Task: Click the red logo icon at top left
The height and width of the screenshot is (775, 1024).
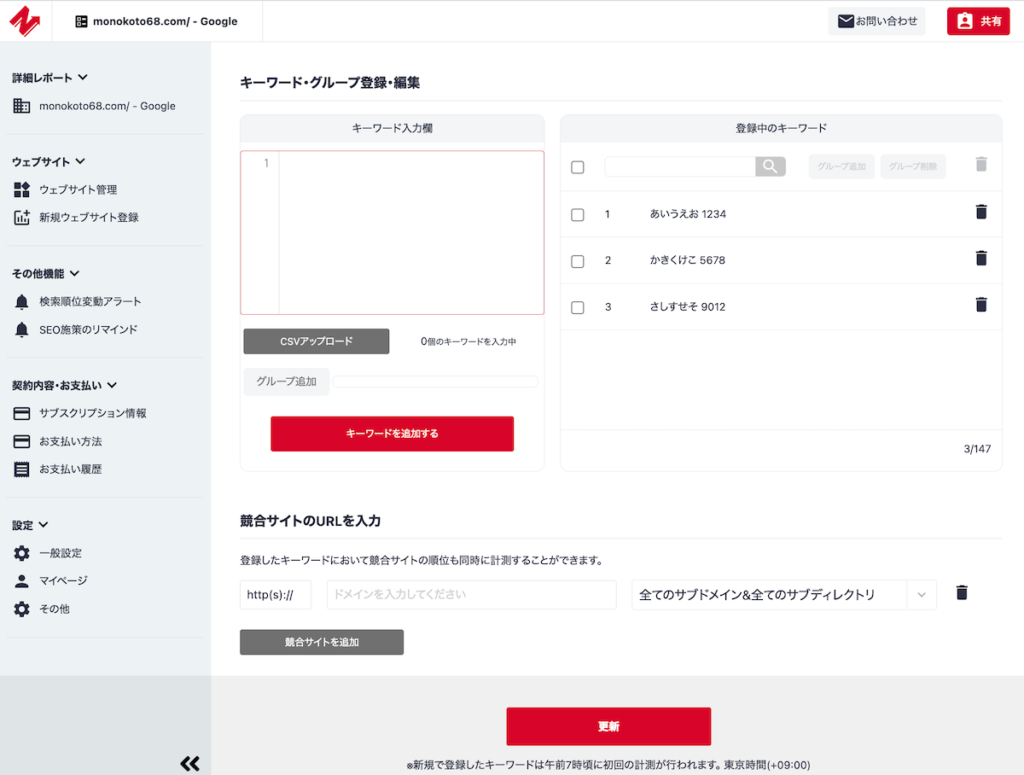Action: pos(24,21)
